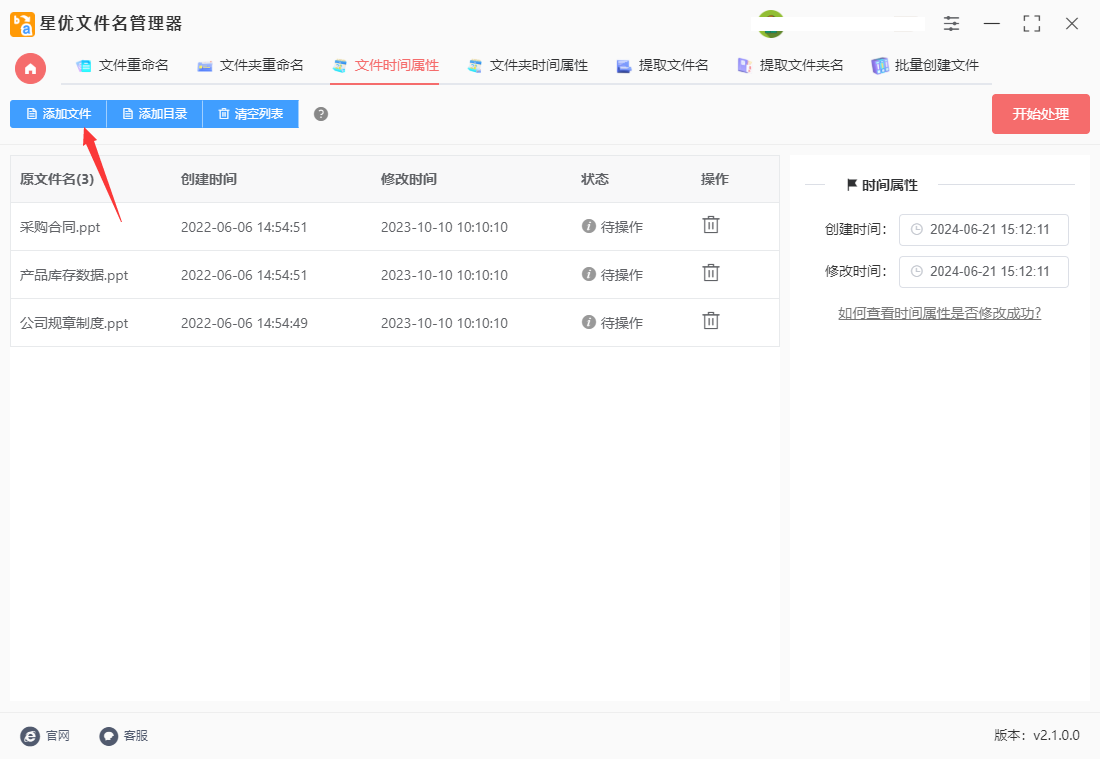The height and width of the screenshot is (760, 1100).
Task: Click the 操作 column header
Action: click(715, 179)
